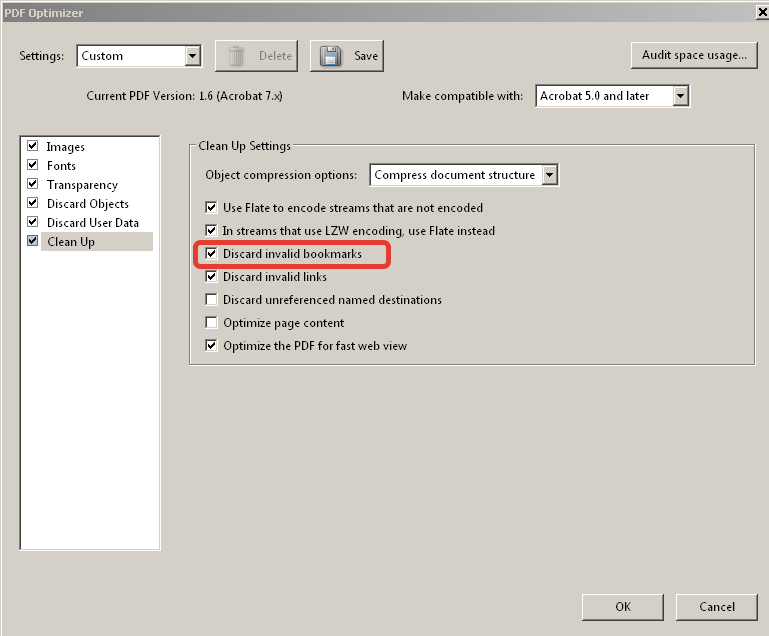This screenshot has width=769, height=636.
Task: Click the Clean Up Settings group title
Action: click(244, 146)
